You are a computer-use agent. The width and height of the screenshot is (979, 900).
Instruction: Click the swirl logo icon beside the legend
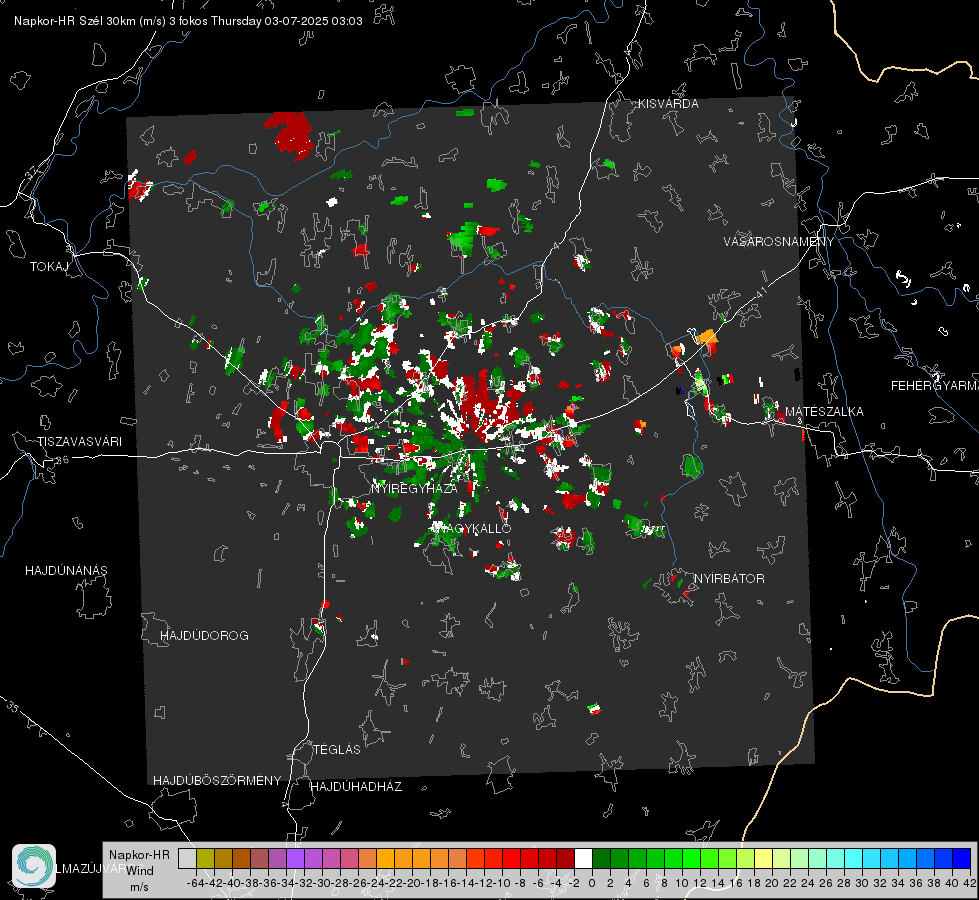[34, 866]
